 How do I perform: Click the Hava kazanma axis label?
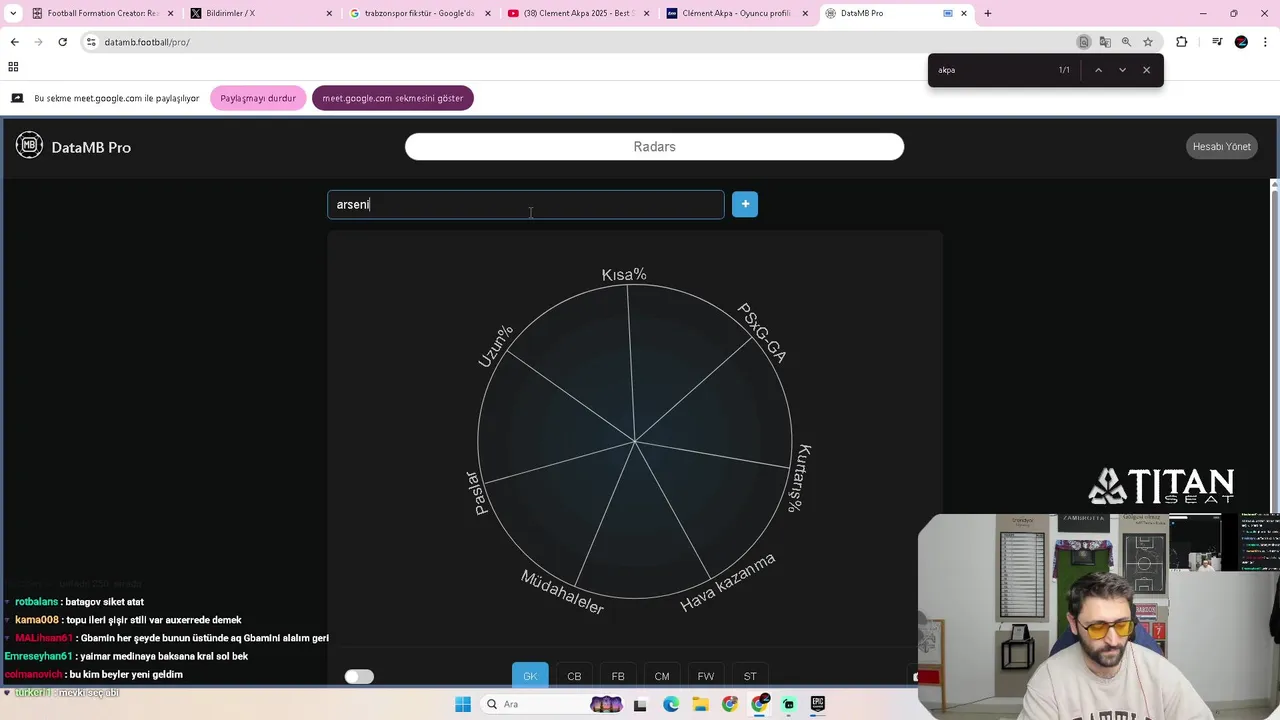coord(728,583)
